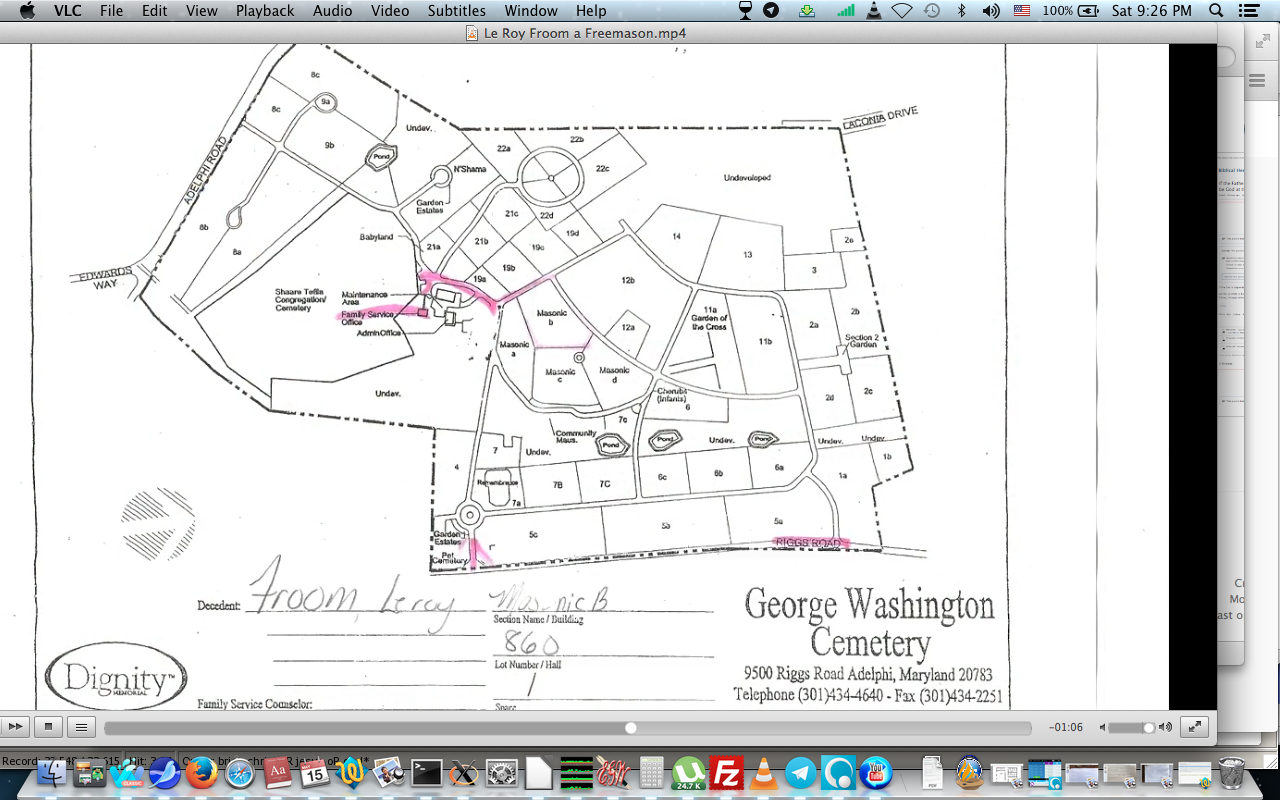Open Time Machine status menu
This screenshot has height=800, width=1280.
click(932, 11)
